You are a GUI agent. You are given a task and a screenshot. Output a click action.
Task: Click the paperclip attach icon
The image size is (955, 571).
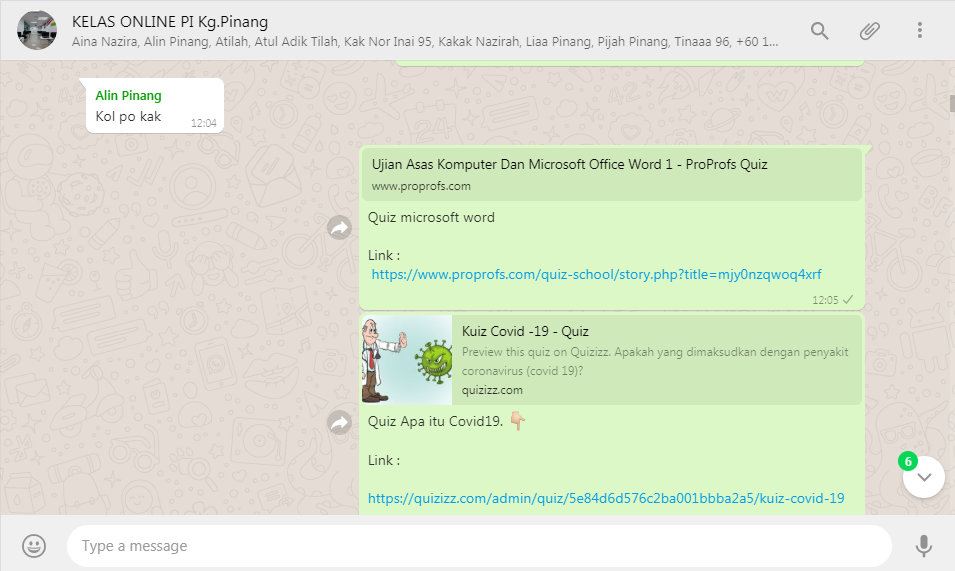click(870, 31)
